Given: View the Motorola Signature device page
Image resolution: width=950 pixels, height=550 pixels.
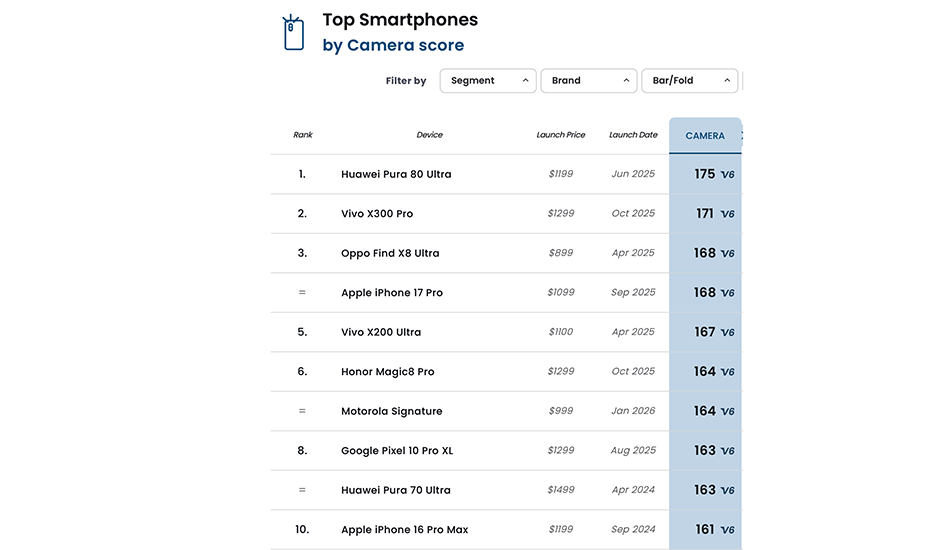Looking at the screenshot, I should (x=391, y=411).
